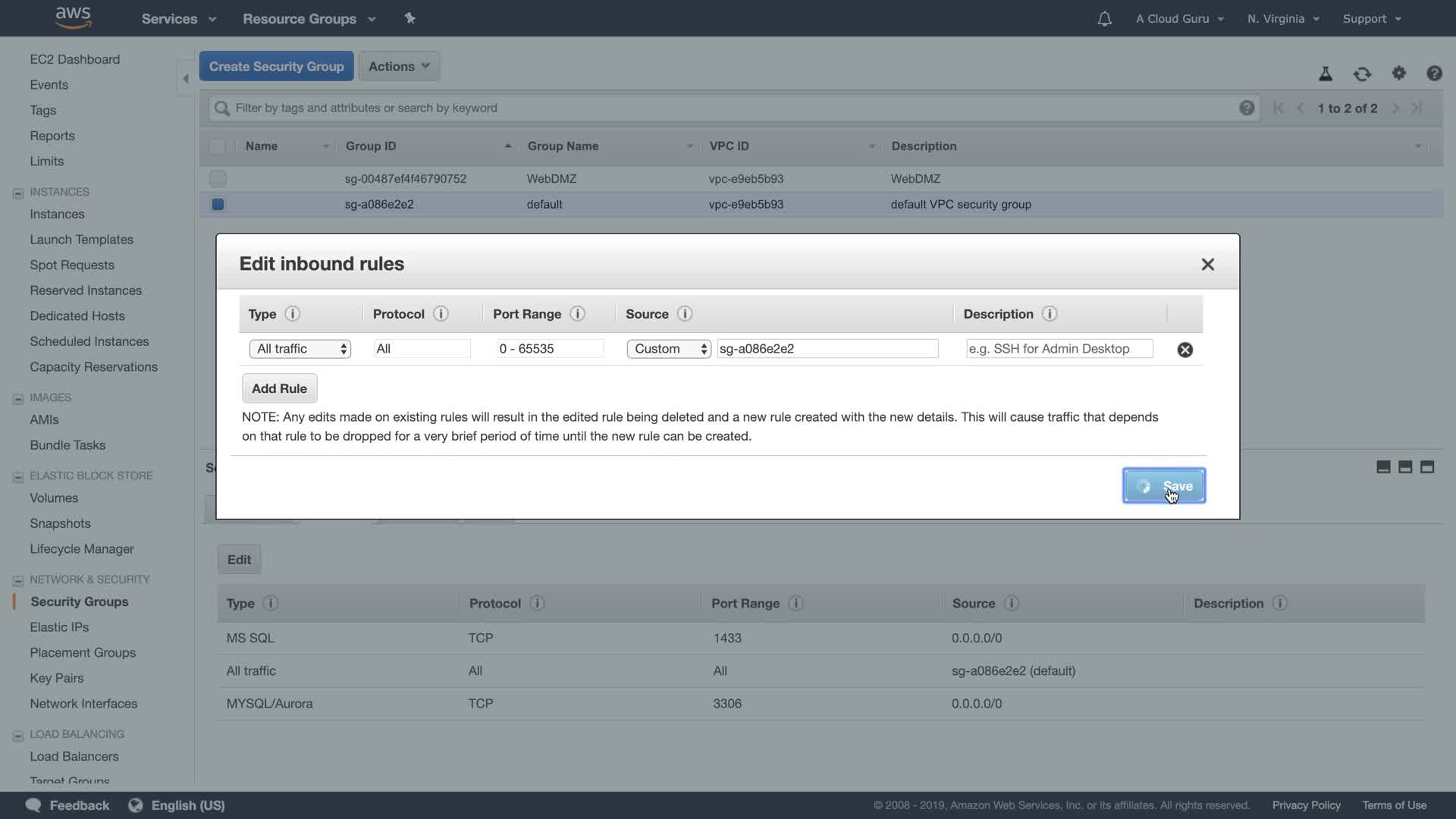Click the experiments flask icon
Image resolution: width=1456 pixels, height=819 pixels.
click(1325, 74)
